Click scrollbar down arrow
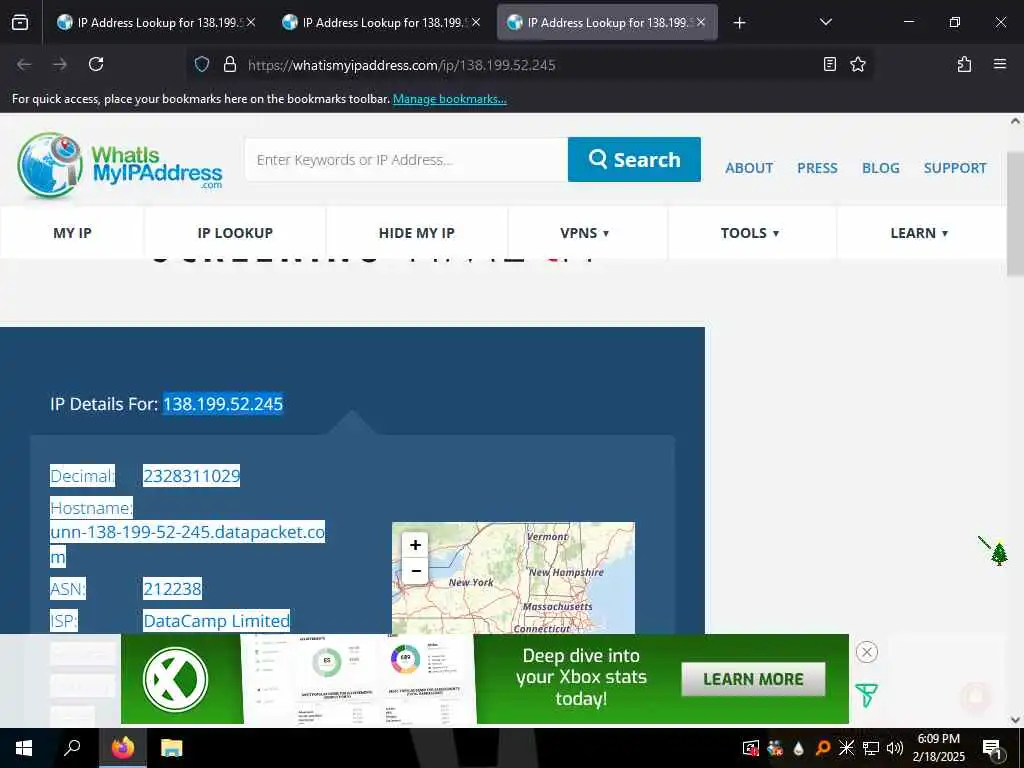Image resolution: width=1024 pixels, height=768 pixels. [1015, 720]
